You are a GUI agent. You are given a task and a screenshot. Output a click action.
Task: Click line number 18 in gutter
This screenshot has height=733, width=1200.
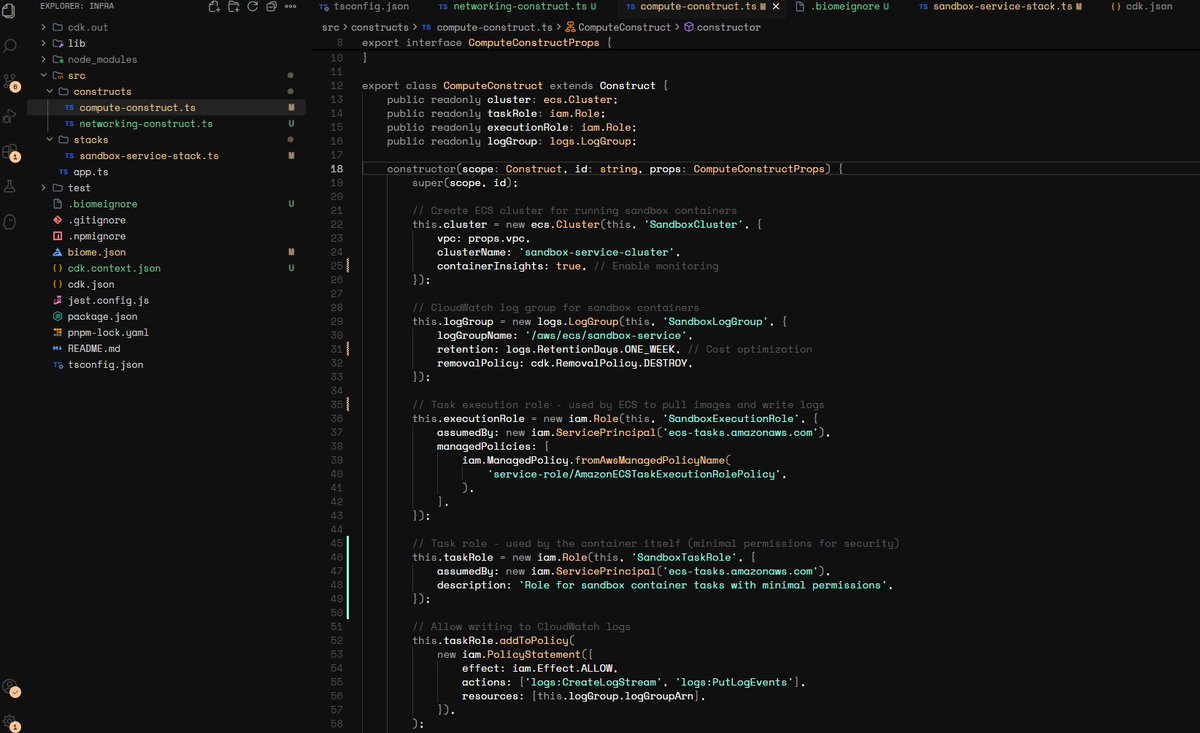point(336,169)
